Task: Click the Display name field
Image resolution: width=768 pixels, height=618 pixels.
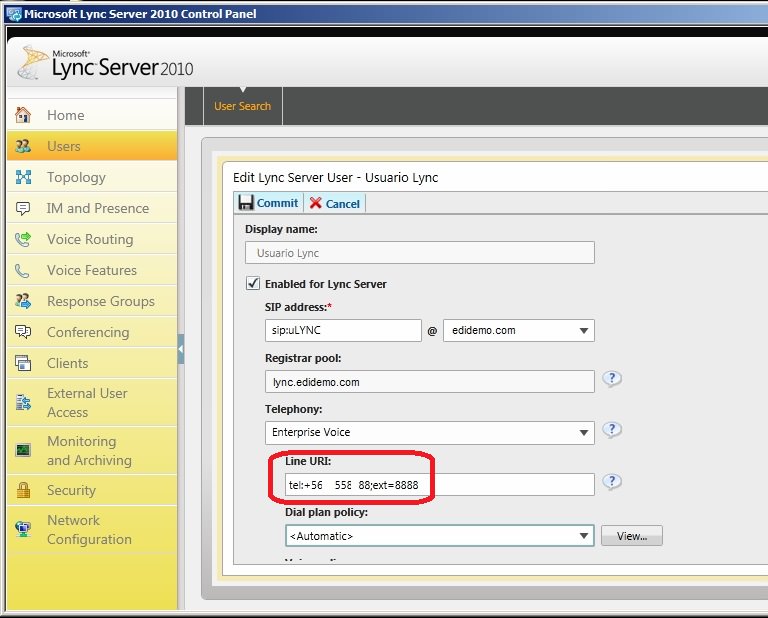Action: pyautogui.click(x=420, y=253)
